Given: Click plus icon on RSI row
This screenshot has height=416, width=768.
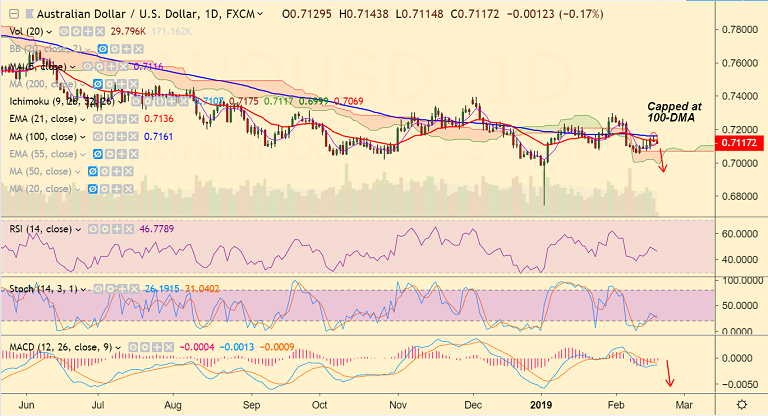Looking at the screenshot, I should tap(117, 229).
